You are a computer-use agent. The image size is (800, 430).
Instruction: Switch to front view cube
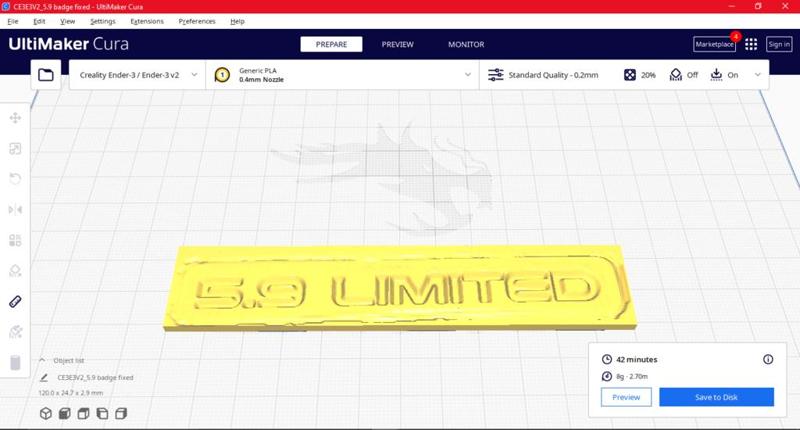(65, 413)
